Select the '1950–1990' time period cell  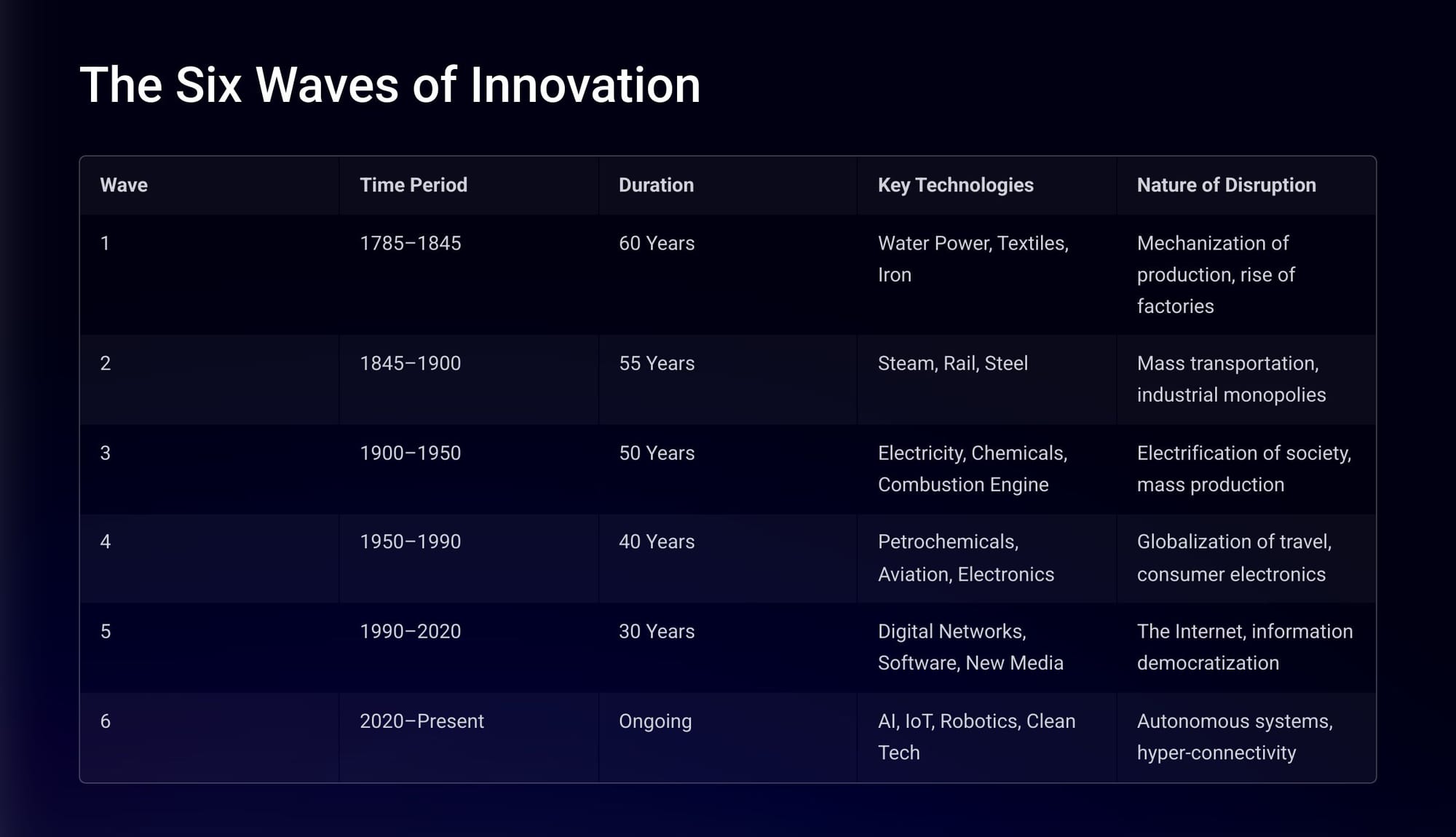point(469,558)
